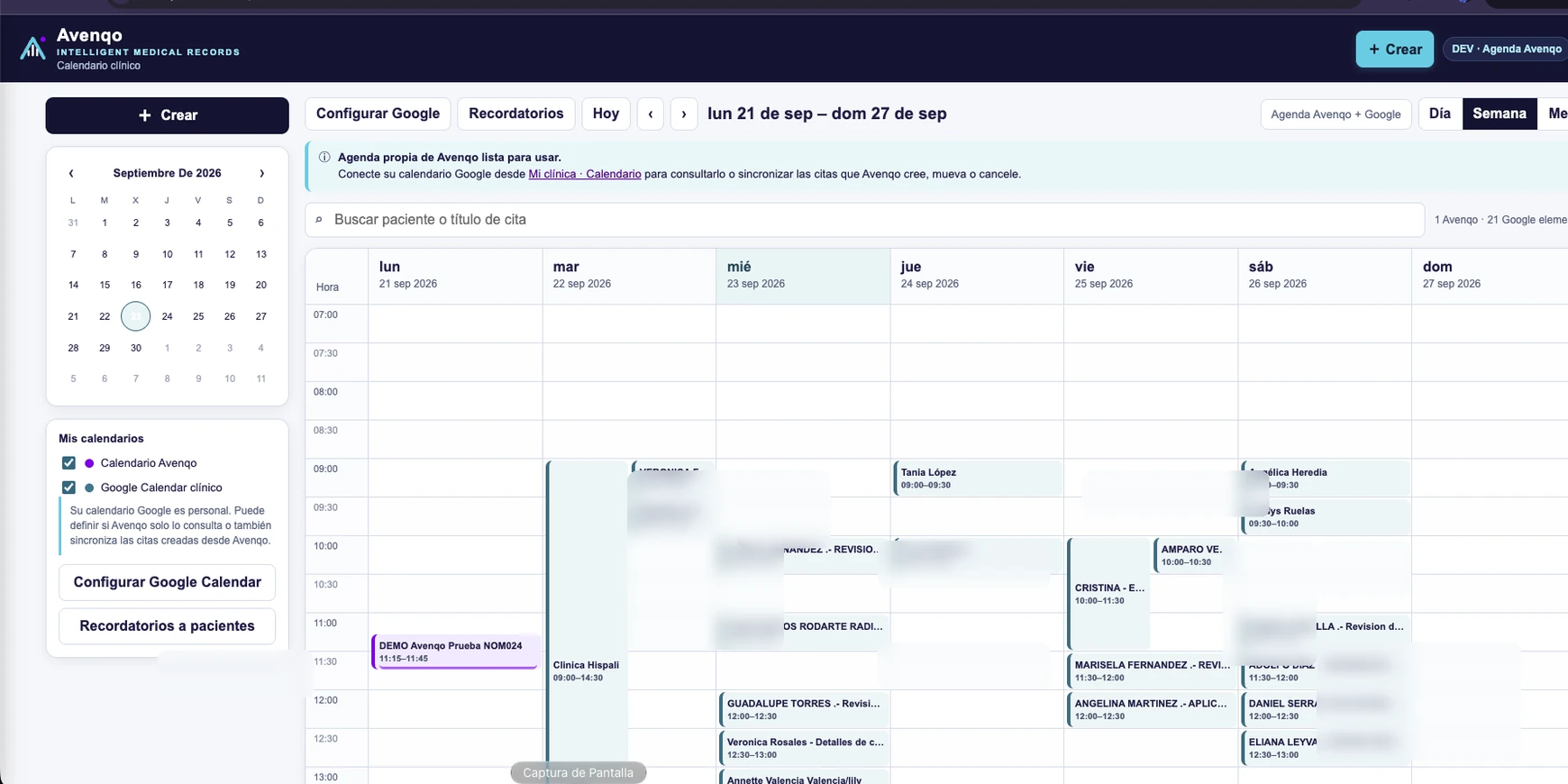Screen dimensions: 1568x784
Task: Select day 15 in the mini calendar
Action: click(x=105, y=285)
